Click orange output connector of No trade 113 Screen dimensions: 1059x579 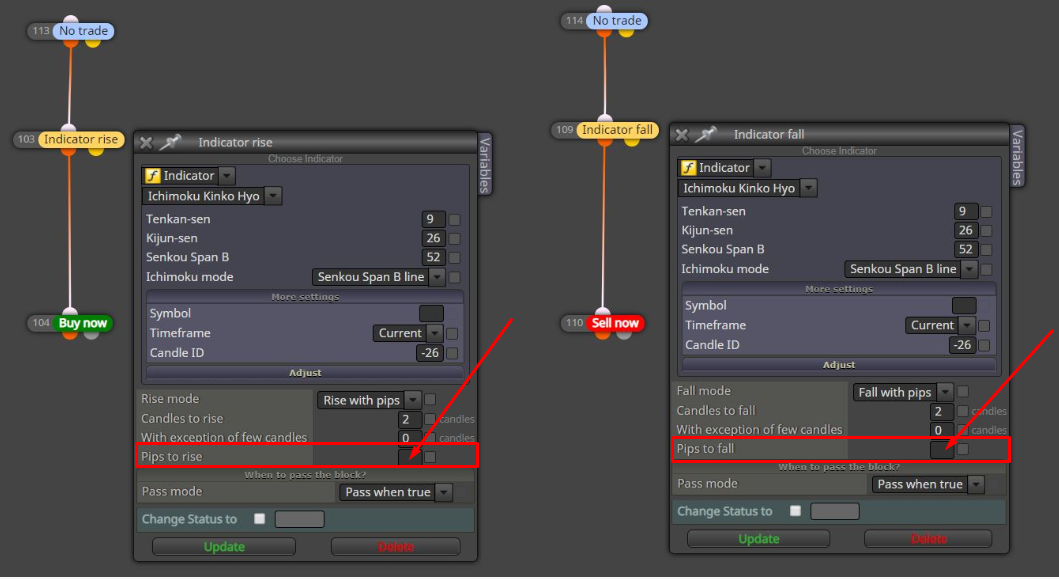click(70, 43)
